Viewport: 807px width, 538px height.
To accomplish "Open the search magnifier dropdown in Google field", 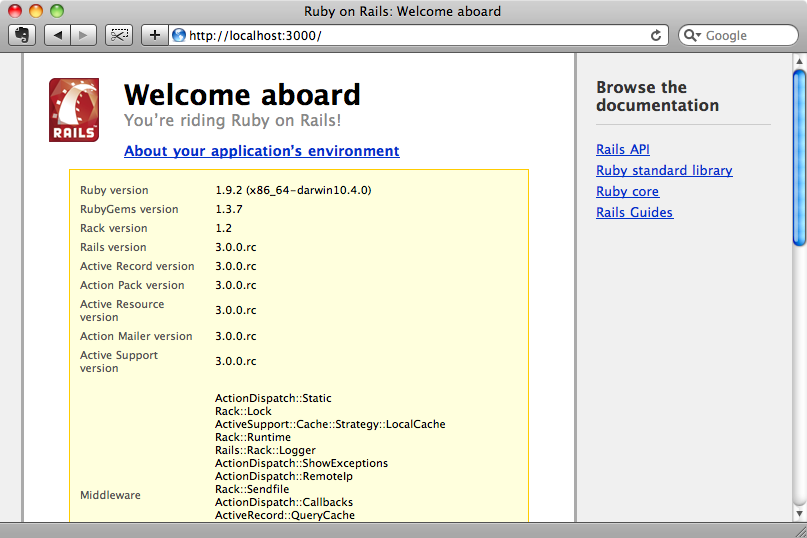I will click(x=692, y=36).
